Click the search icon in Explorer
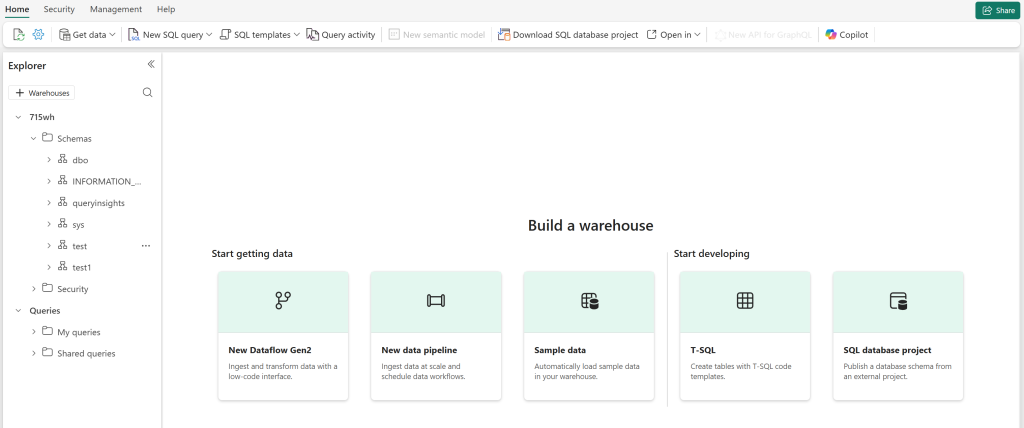 tap(147, 92)
